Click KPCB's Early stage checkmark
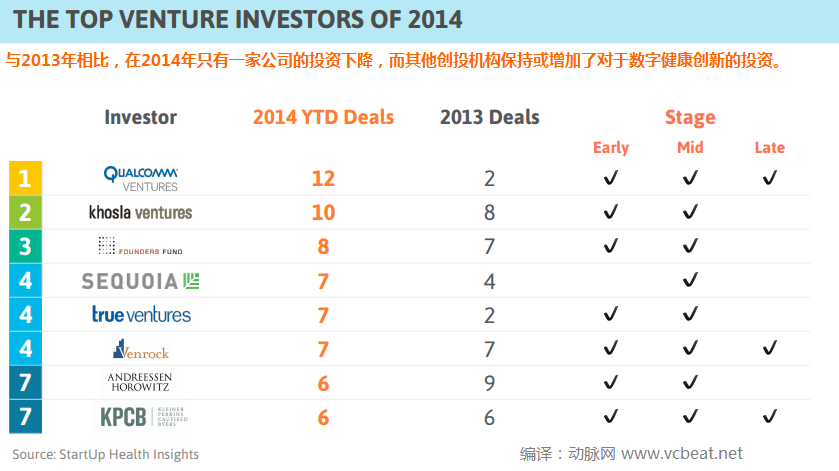Image resolution: width=839 pixels, height=471 pixels. pyautogui.click(x=610, y=417)
